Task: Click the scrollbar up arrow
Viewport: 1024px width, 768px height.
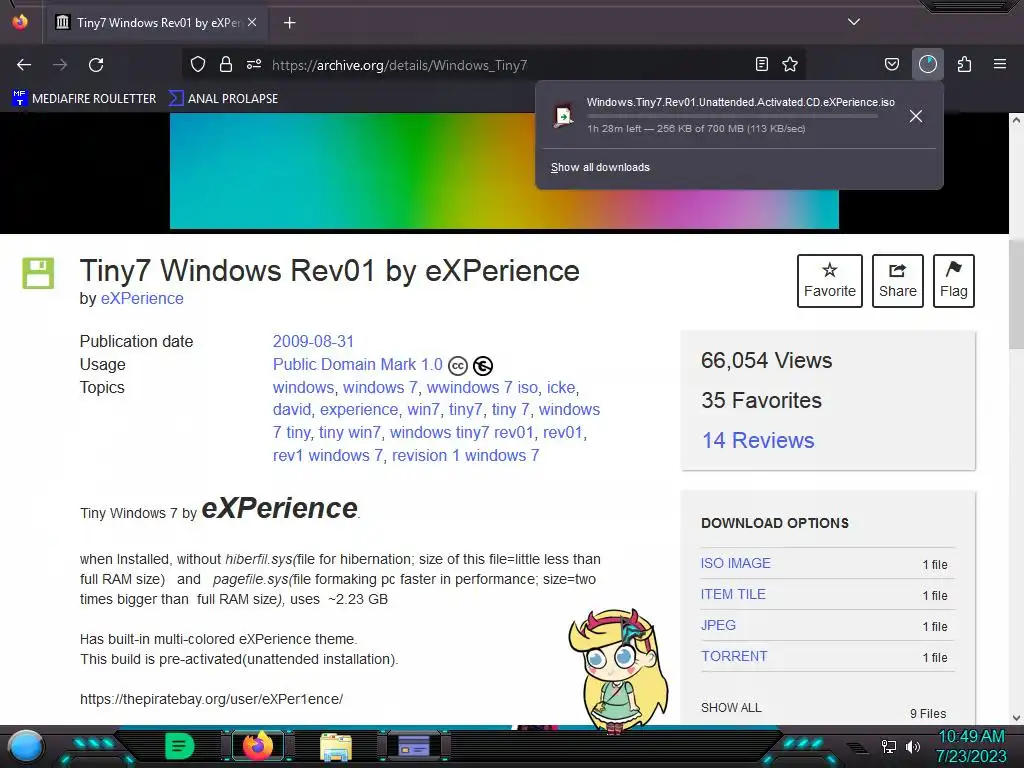Action: point(1016,120)
